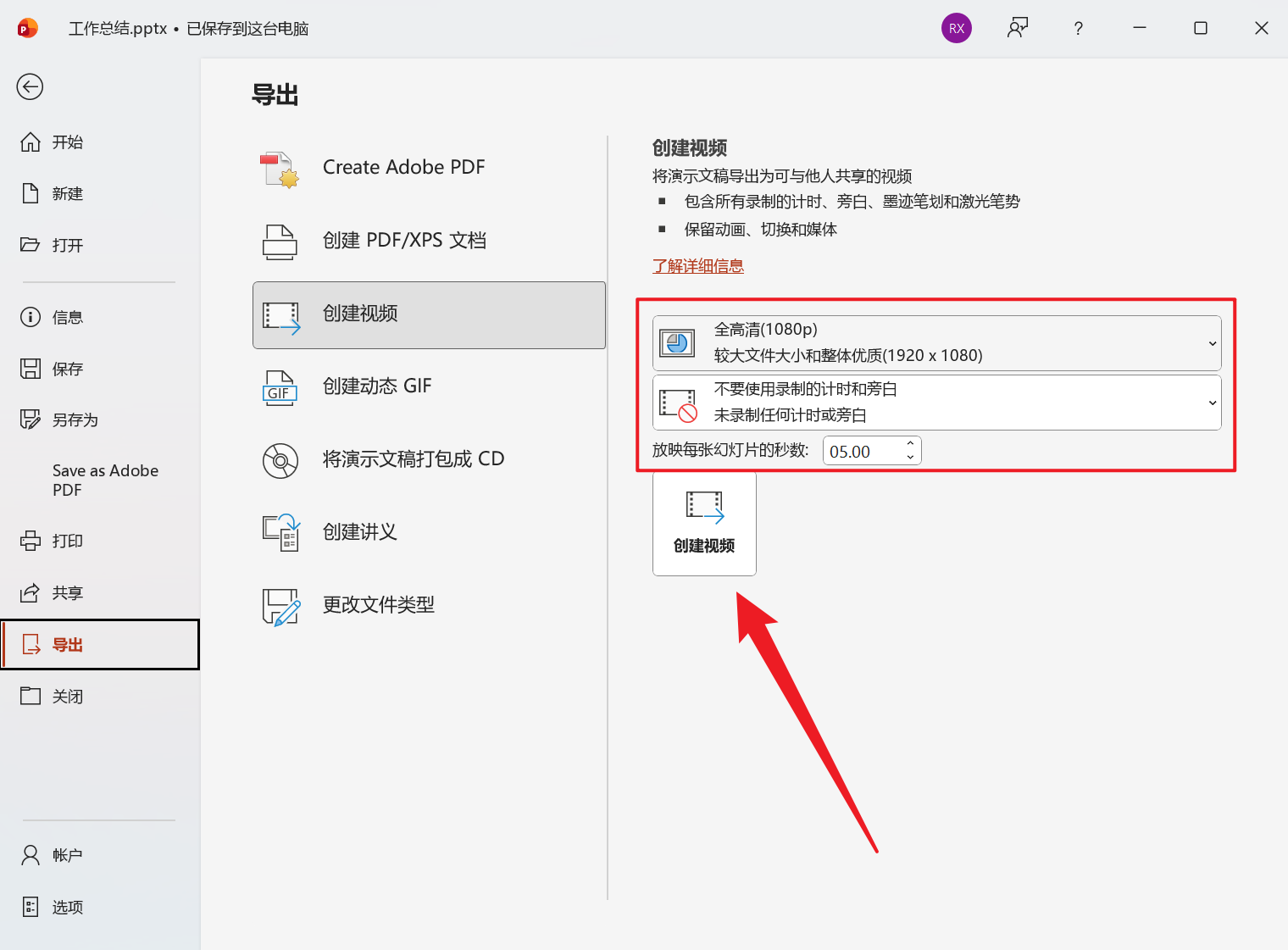
Task: Select the 共享 sidebar entry
Action: (x=66, y=592)
